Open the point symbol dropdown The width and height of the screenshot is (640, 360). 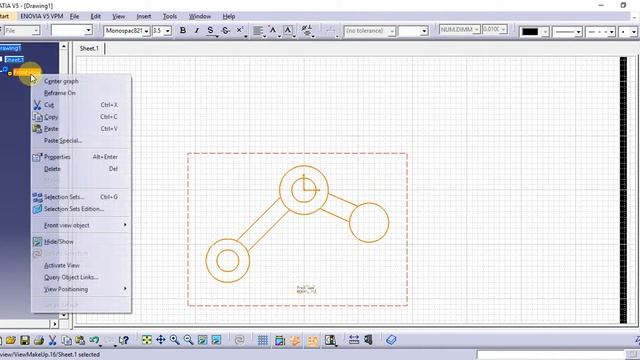pyautogui.click(x=633, y=31)
